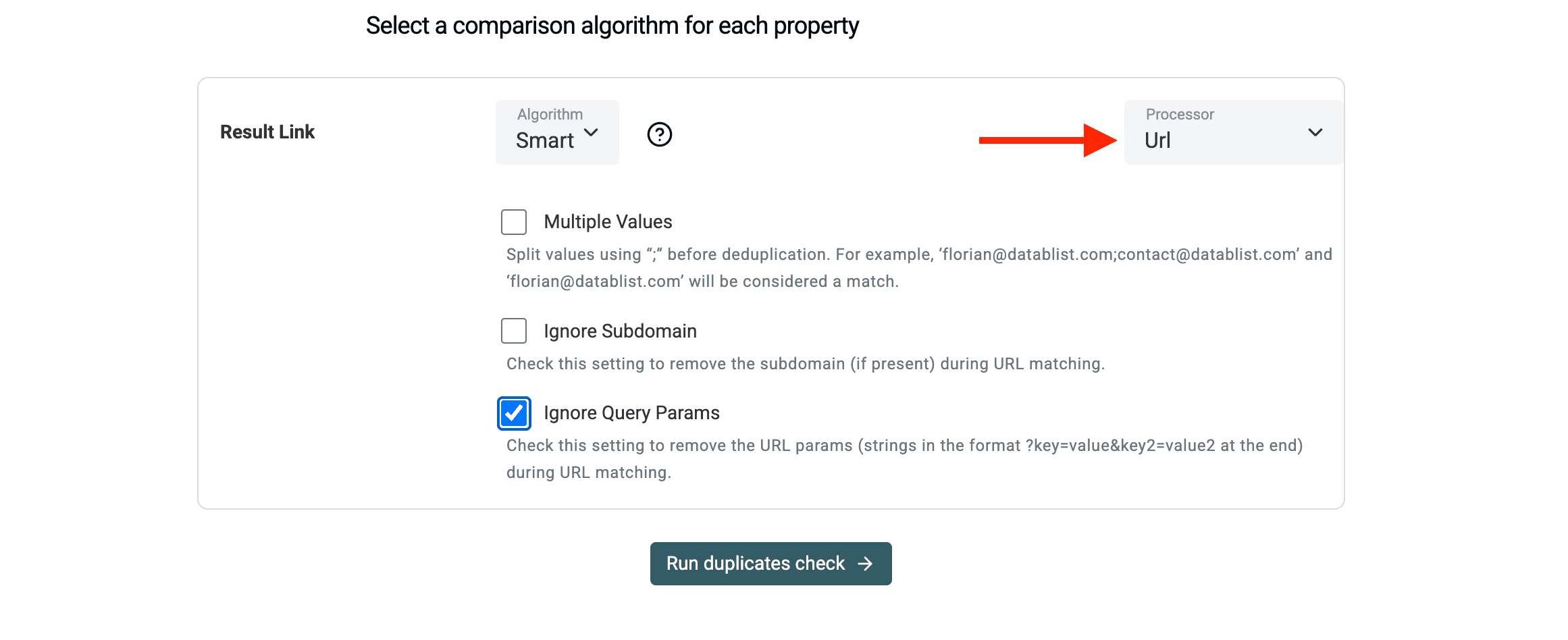Open the Processor dropdown showing Url
This screenshot has height=640, width=1568.
pyautogui.click(x=1232, y=132)
